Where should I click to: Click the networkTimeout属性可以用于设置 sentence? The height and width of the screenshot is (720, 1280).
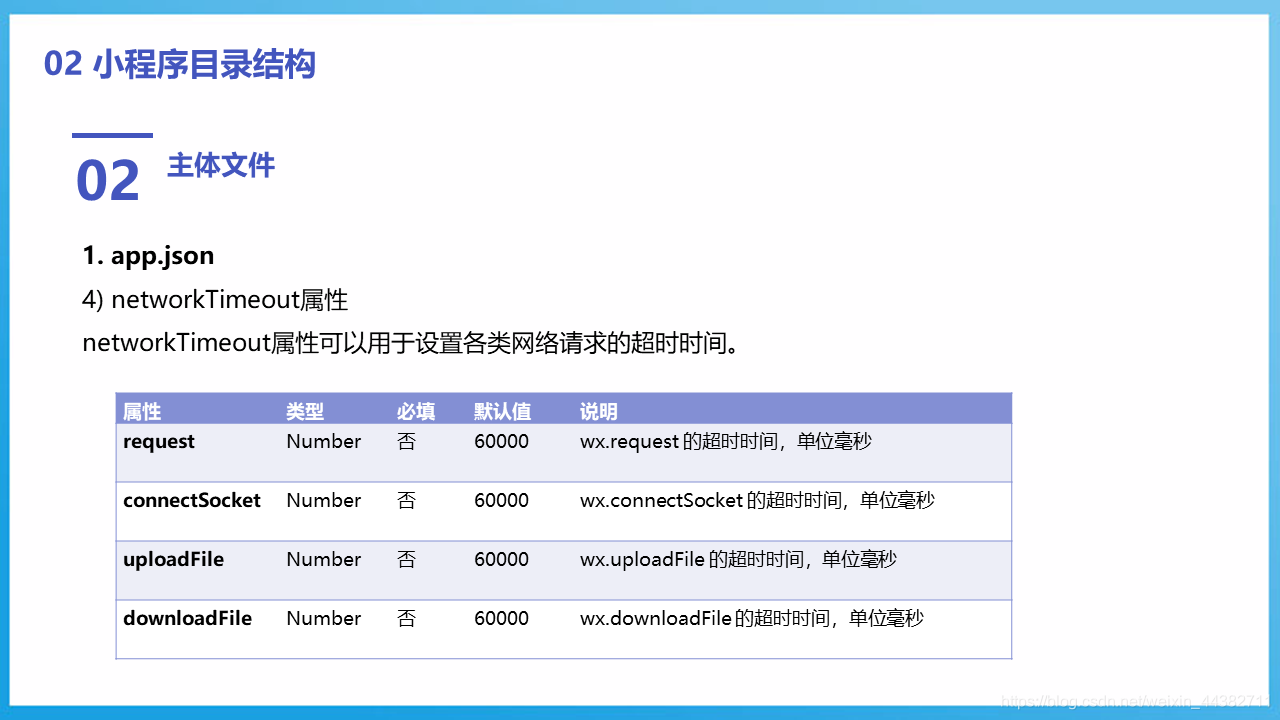tap(411, 343)
